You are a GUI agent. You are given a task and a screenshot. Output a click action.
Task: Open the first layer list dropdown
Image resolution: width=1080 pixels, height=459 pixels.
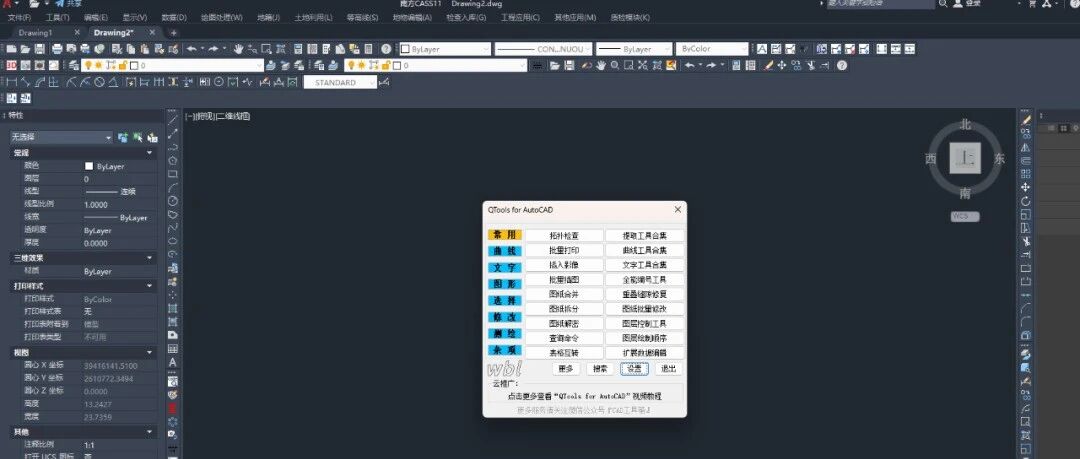pyautogui.click(x=172, y=65)
